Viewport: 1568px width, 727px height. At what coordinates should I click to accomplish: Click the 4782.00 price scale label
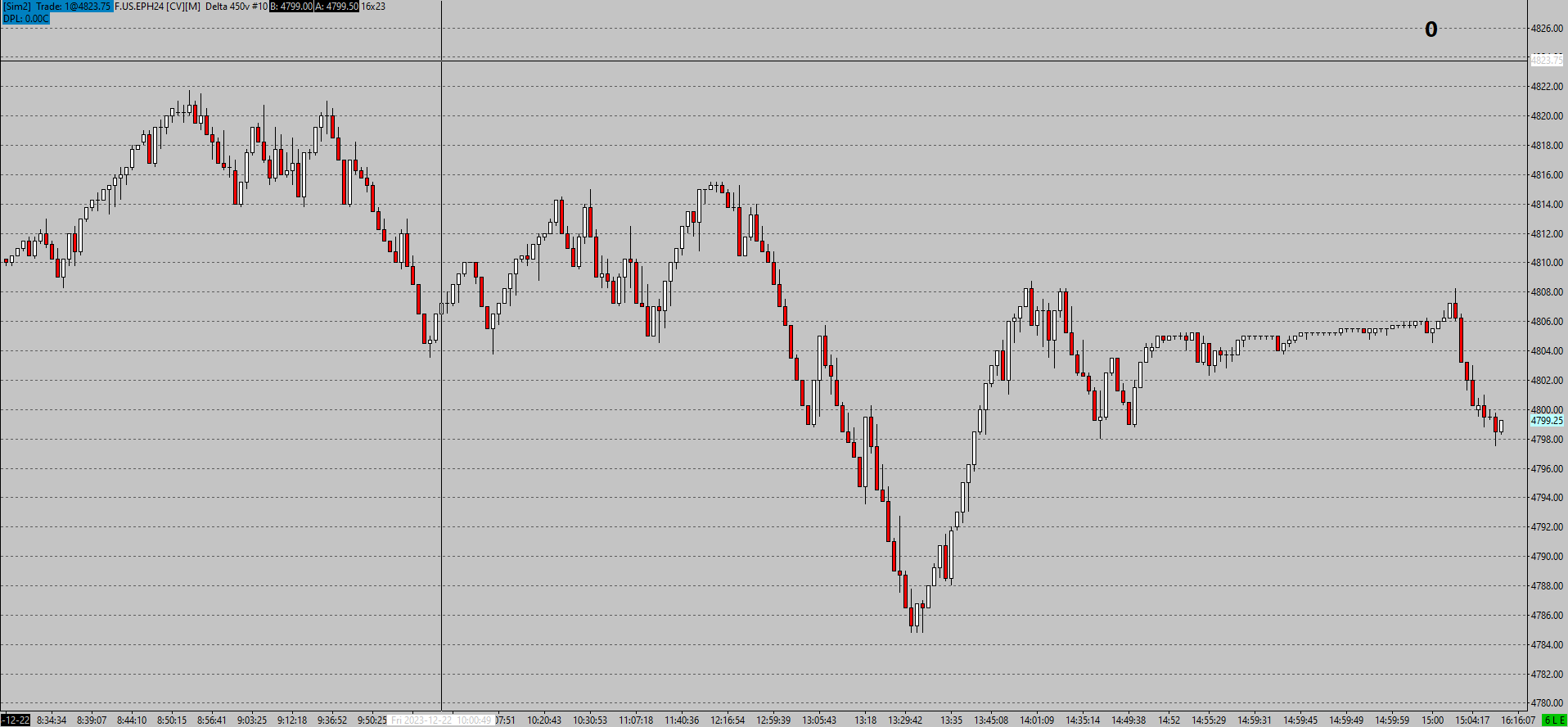(1547, 675)
